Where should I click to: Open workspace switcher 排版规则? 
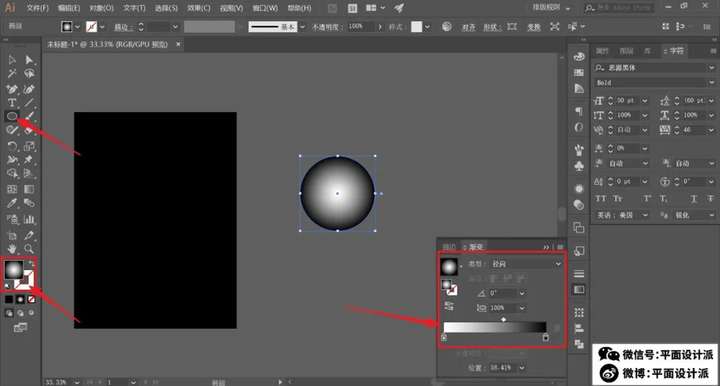[551, 8]
